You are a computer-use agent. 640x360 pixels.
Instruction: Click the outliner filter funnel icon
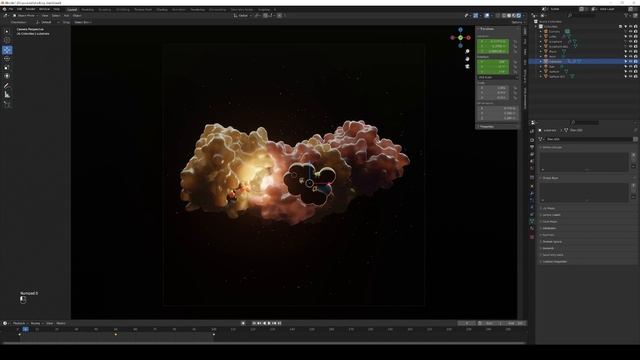point(626,16)
